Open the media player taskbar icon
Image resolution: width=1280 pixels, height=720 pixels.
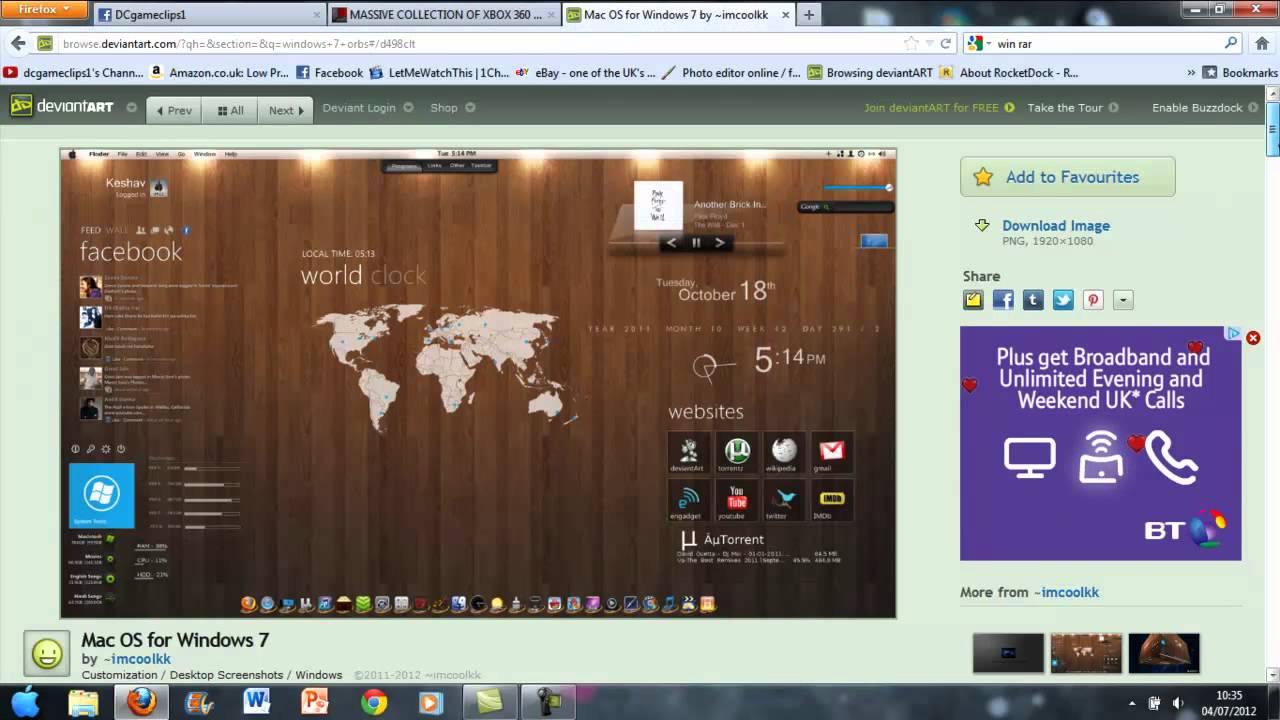(x=432, y=703)
